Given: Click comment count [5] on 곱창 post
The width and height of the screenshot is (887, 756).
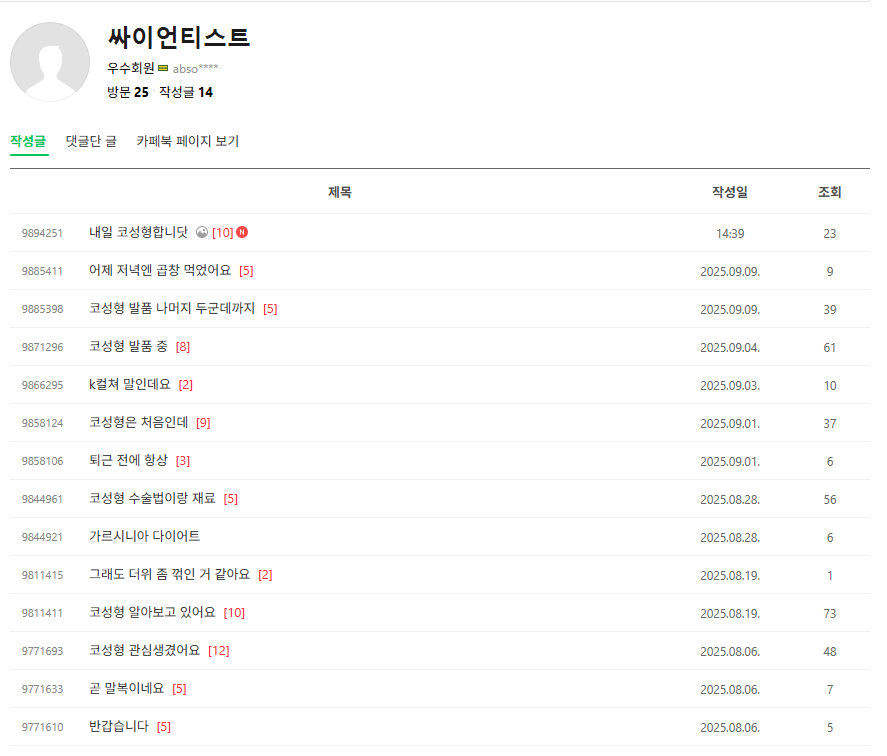Looking at the screenshot, I should [x=246, y=271].
